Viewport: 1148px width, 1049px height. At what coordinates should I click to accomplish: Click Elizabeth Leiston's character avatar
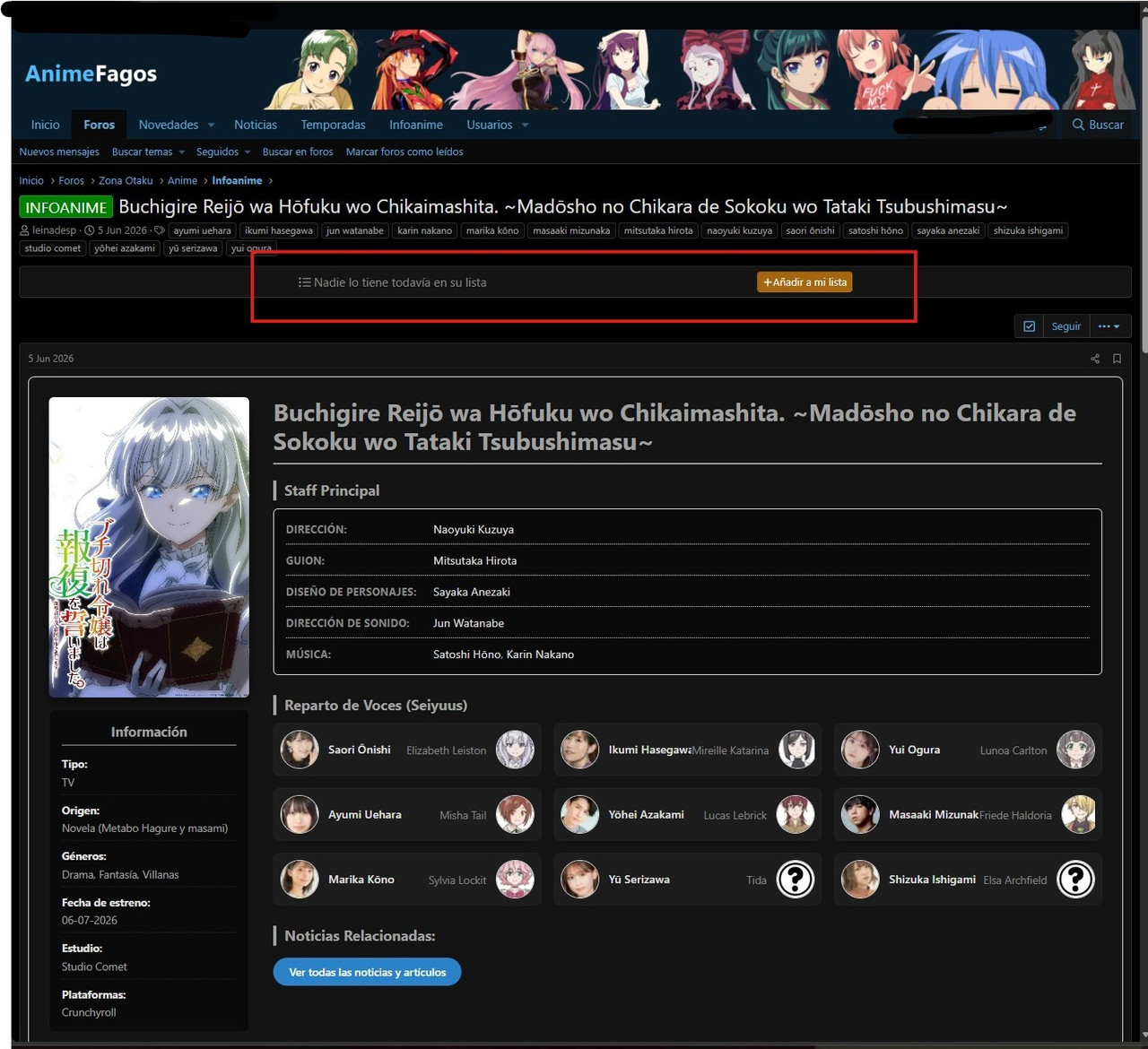point(515,750)
